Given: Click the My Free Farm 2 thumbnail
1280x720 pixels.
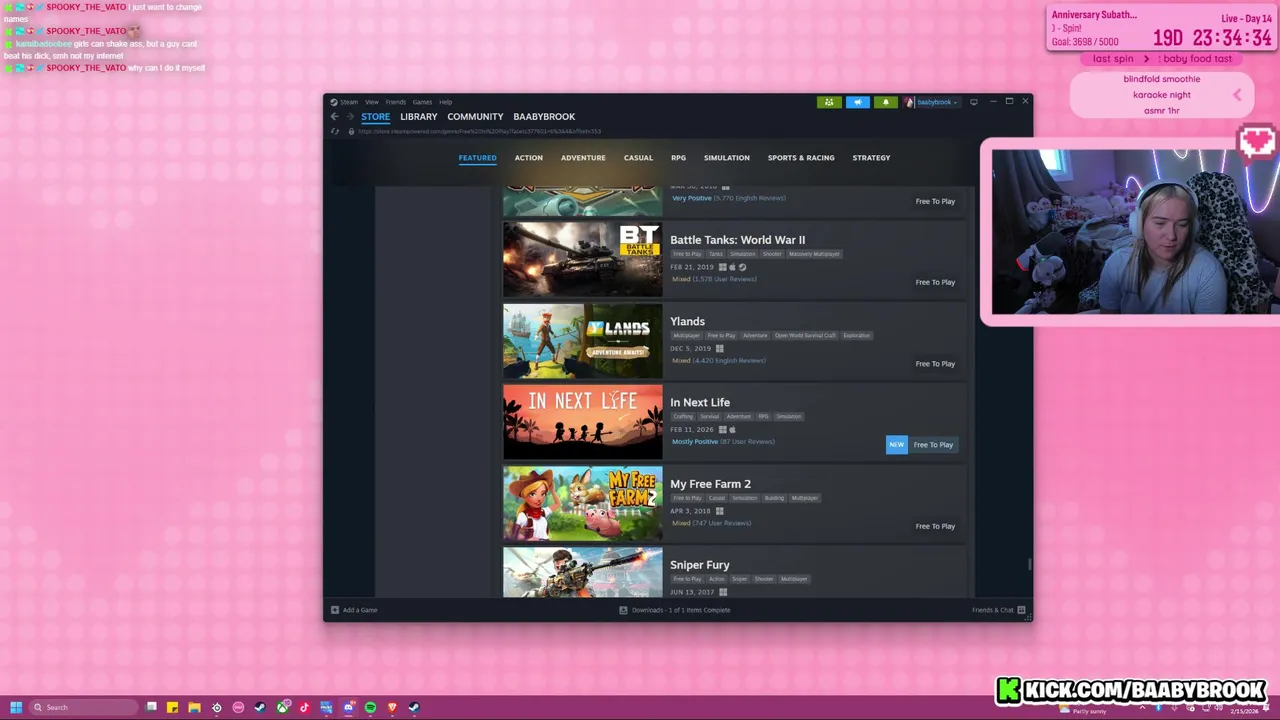Looking at the screenshot, I should (x=582, y=503).
